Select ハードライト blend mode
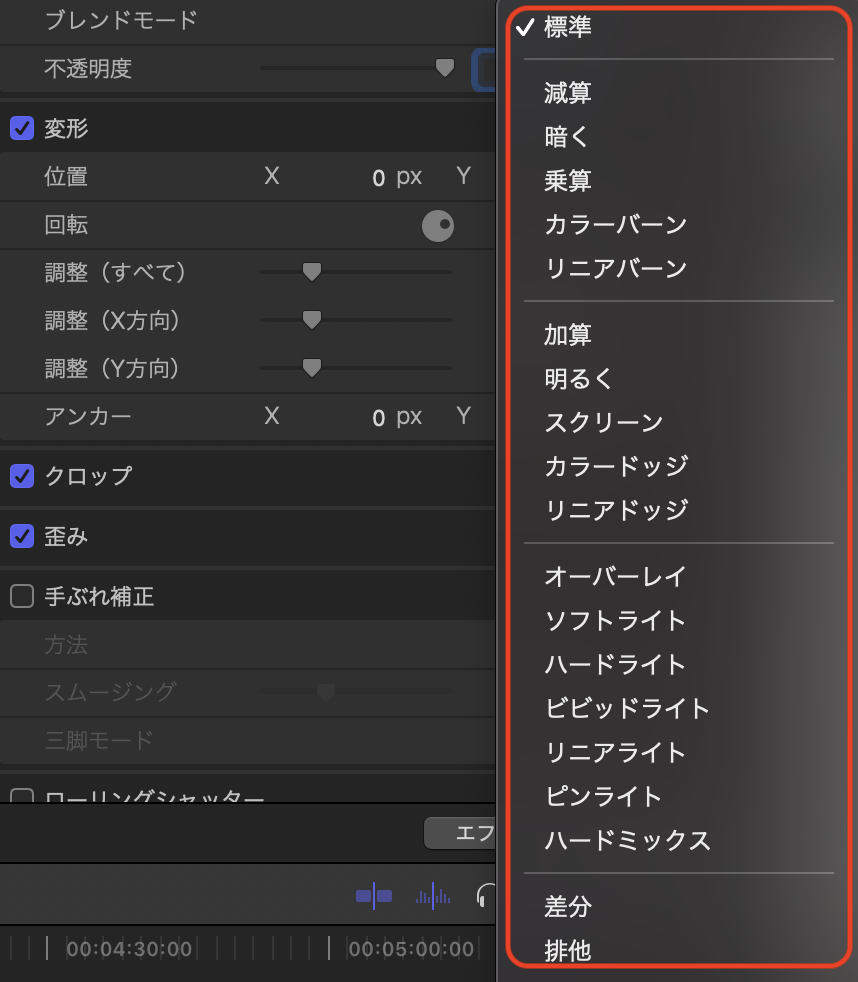Image resolution: width=858 pixels, height=982 pixels. point(615,664)
